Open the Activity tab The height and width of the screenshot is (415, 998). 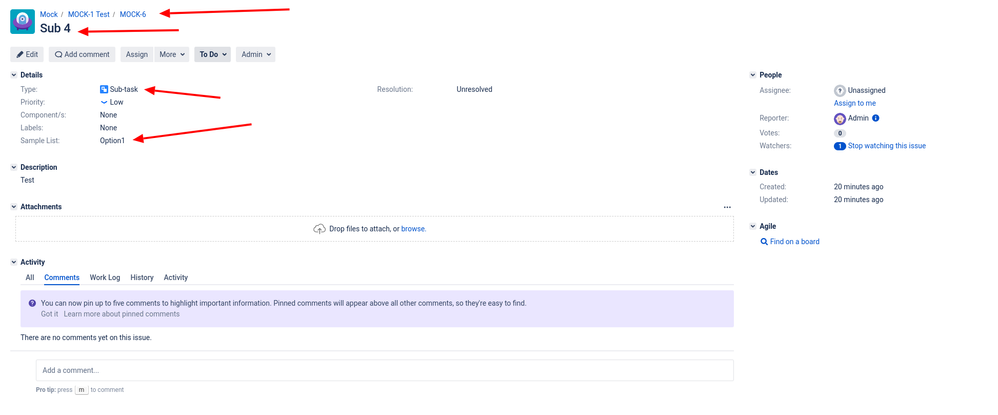[x=176, y=278]
